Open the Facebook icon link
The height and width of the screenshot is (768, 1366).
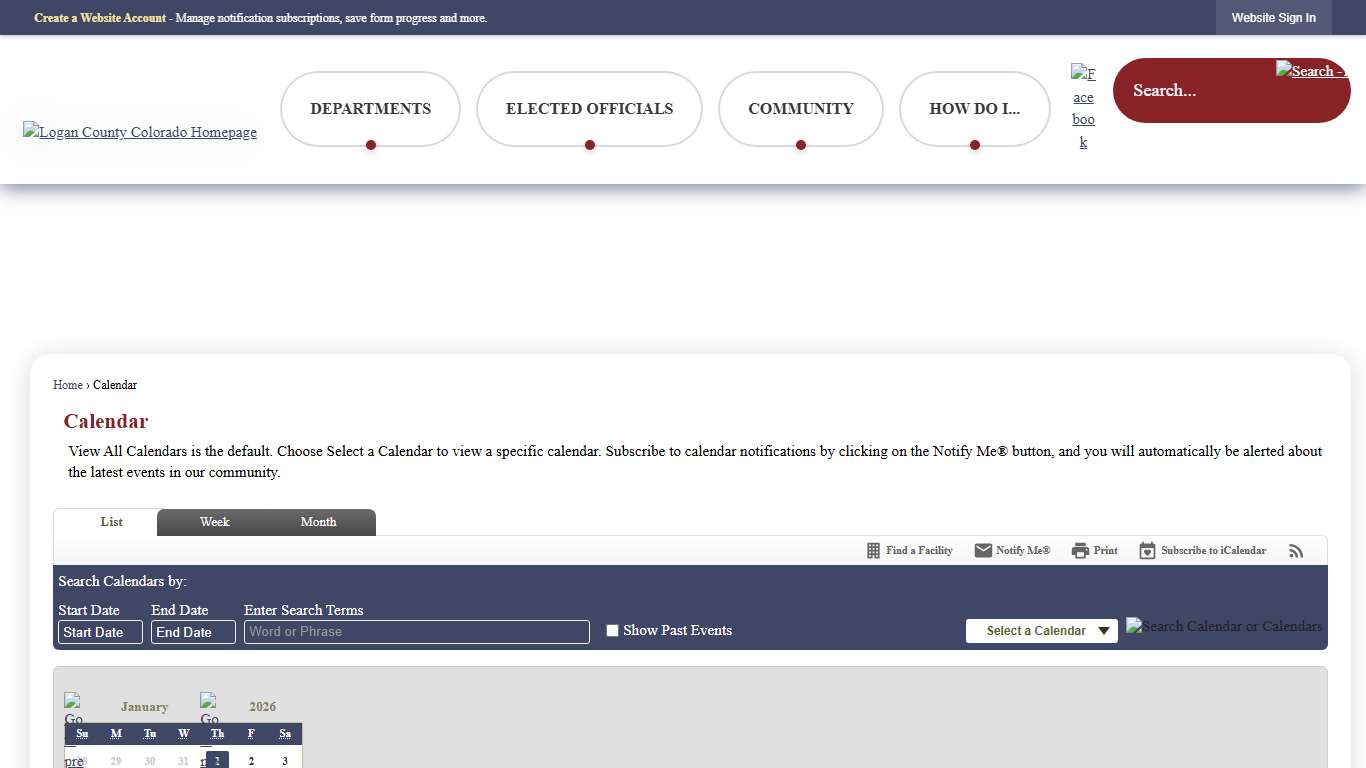(x=1083, y=108)
